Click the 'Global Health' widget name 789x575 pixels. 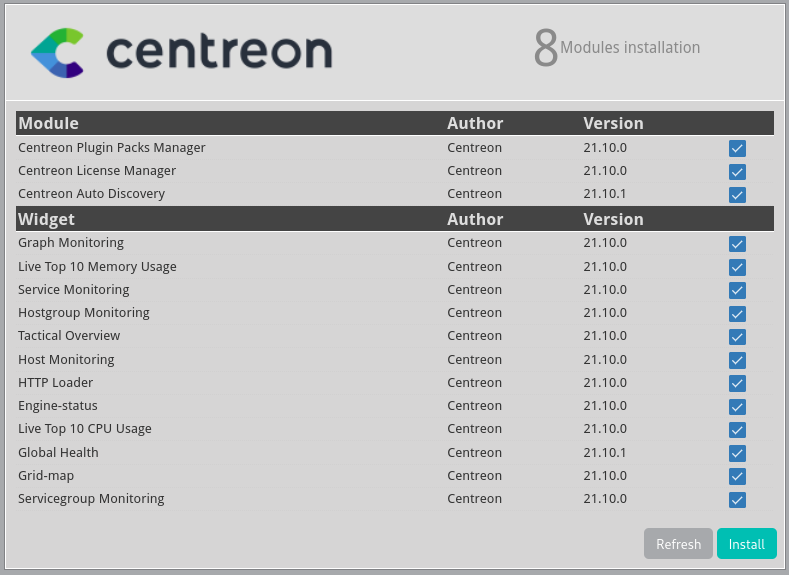point(58,452)
